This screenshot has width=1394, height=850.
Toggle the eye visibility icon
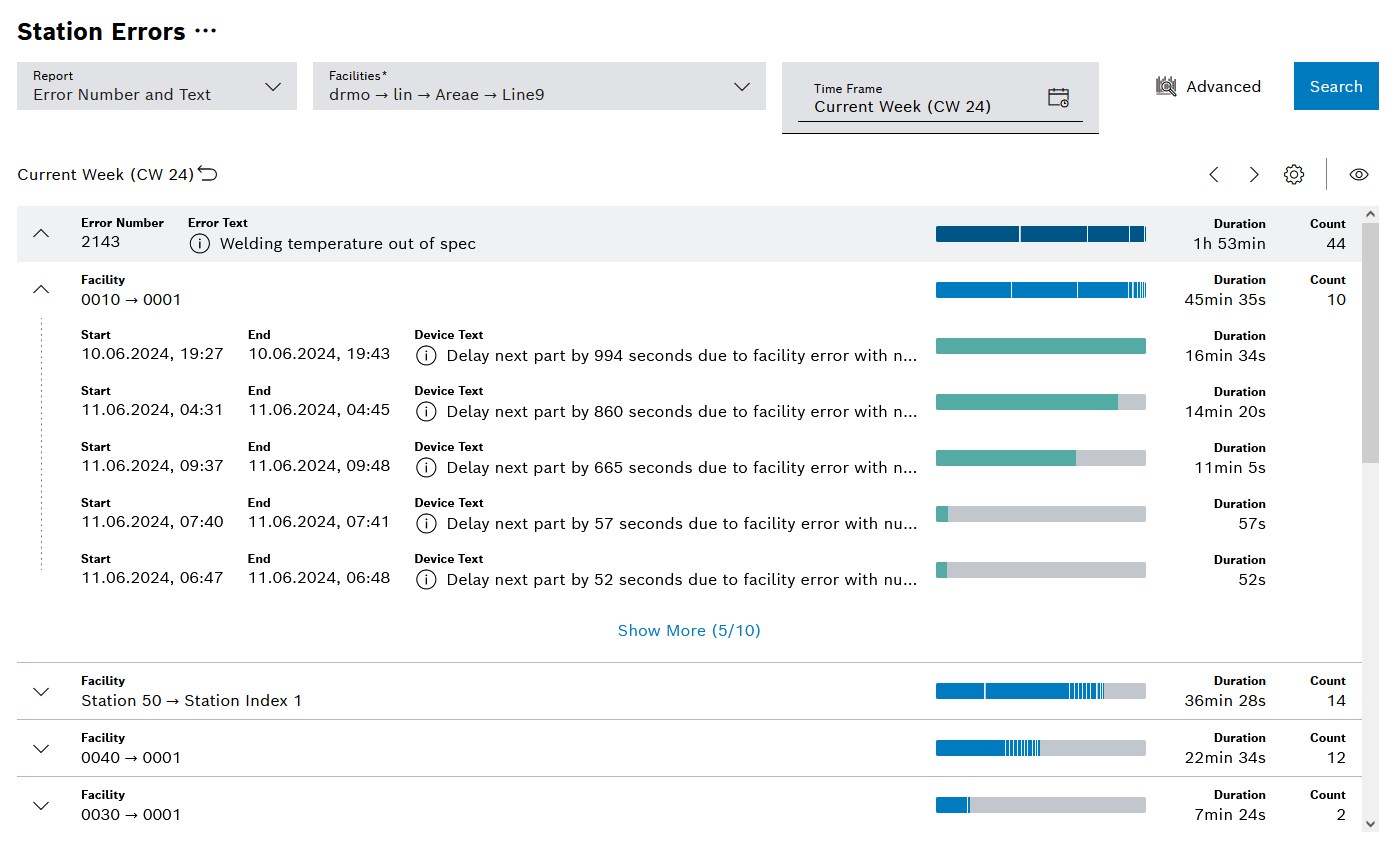1358,175
